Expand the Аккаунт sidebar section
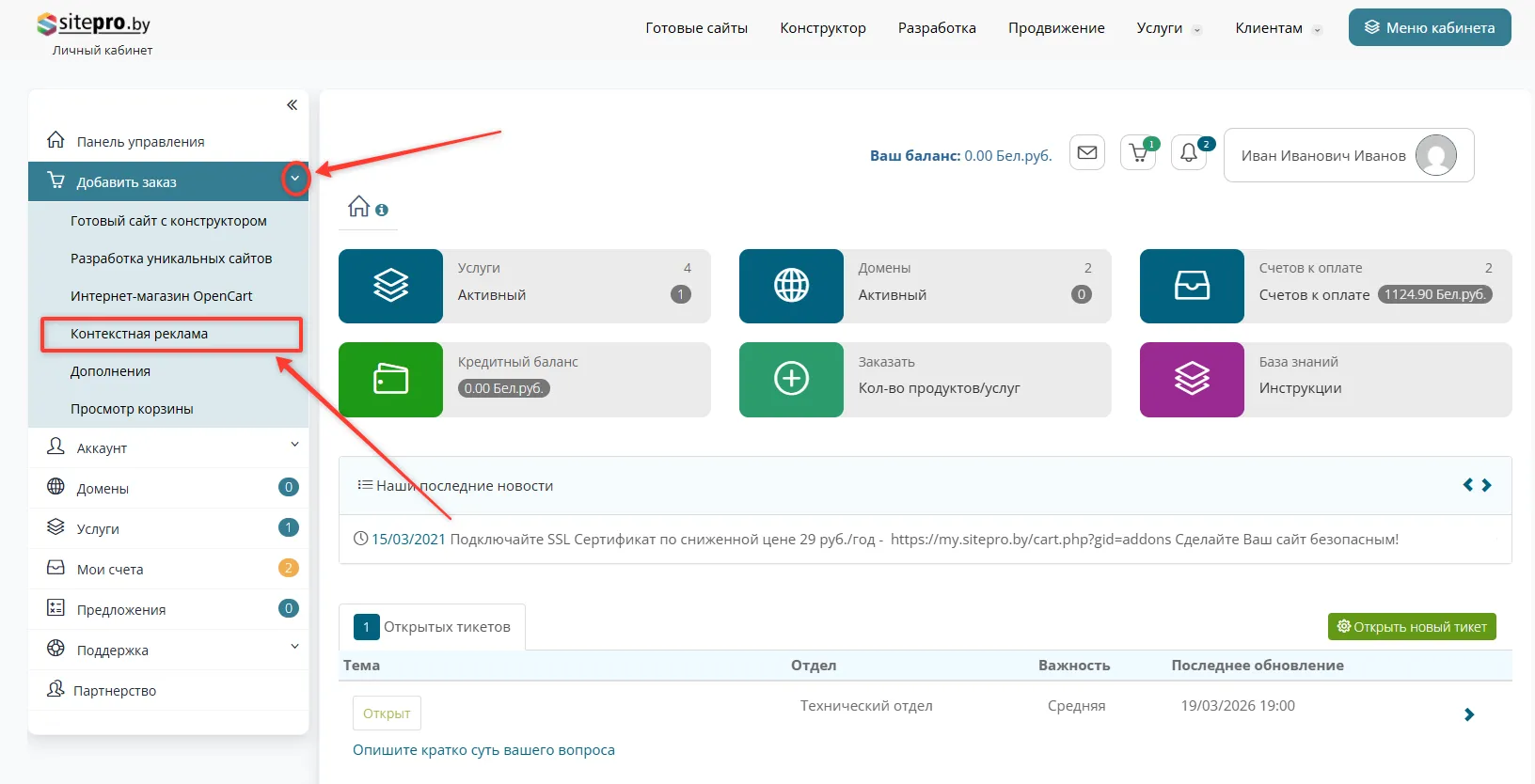This screenshot has height=784, width=1535. [294, 445]
